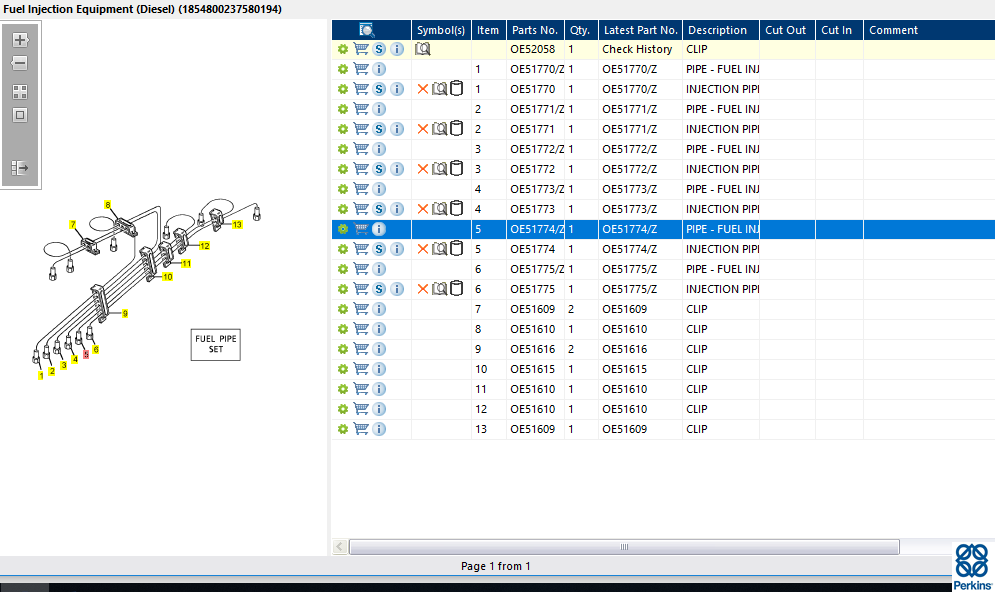Select callout 12 in the diagram

click(x=204, y=246)
